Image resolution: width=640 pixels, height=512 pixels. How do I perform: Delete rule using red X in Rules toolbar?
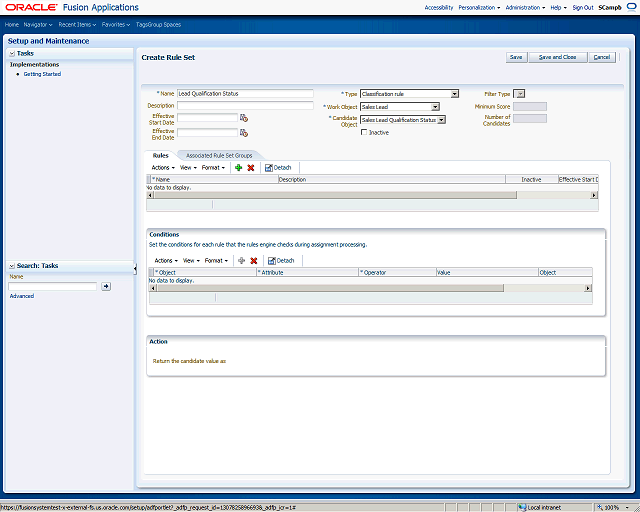251,168
